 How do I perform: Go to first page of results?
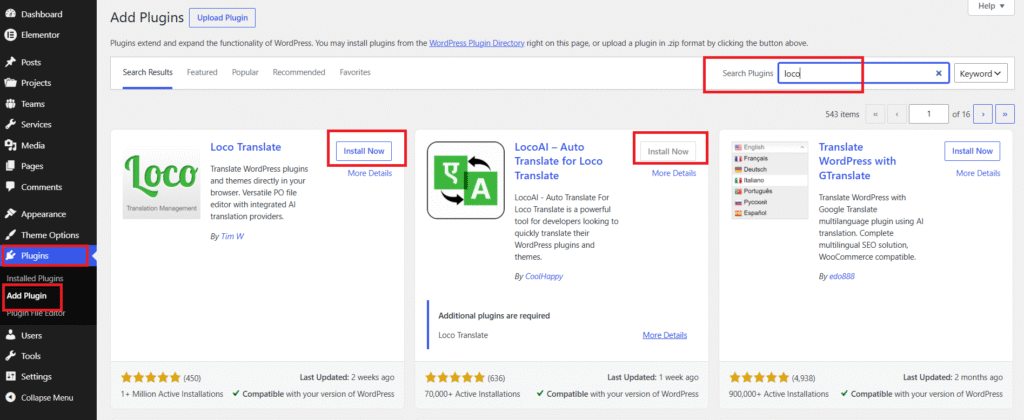click(875, 114)
